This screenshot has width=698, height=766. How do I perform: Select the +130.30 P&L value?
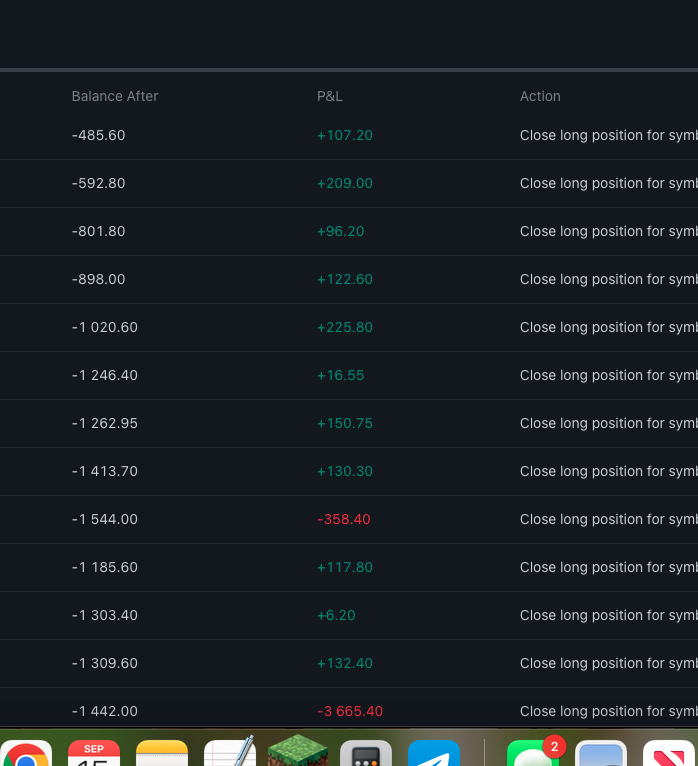(x=345, y=471)
